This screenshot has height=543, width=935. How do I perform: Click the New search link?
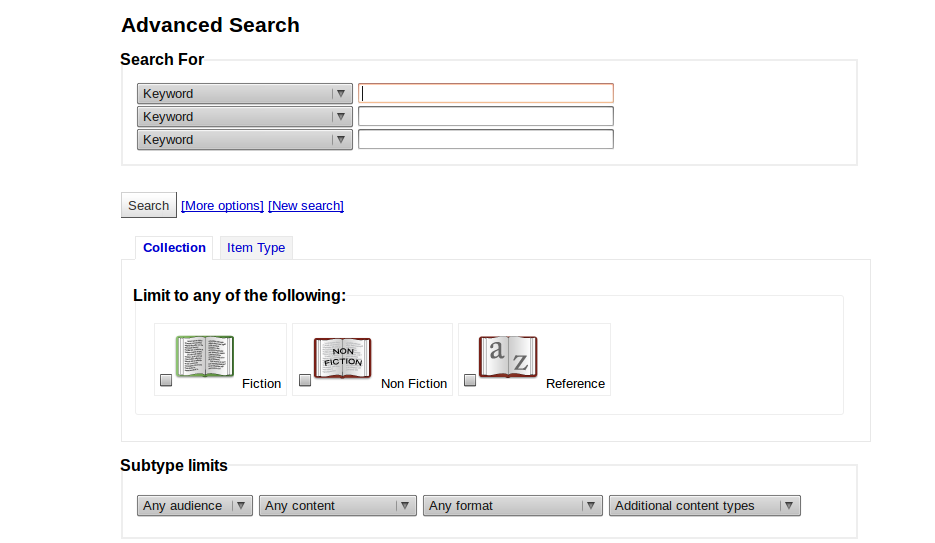tap(306, 206)
